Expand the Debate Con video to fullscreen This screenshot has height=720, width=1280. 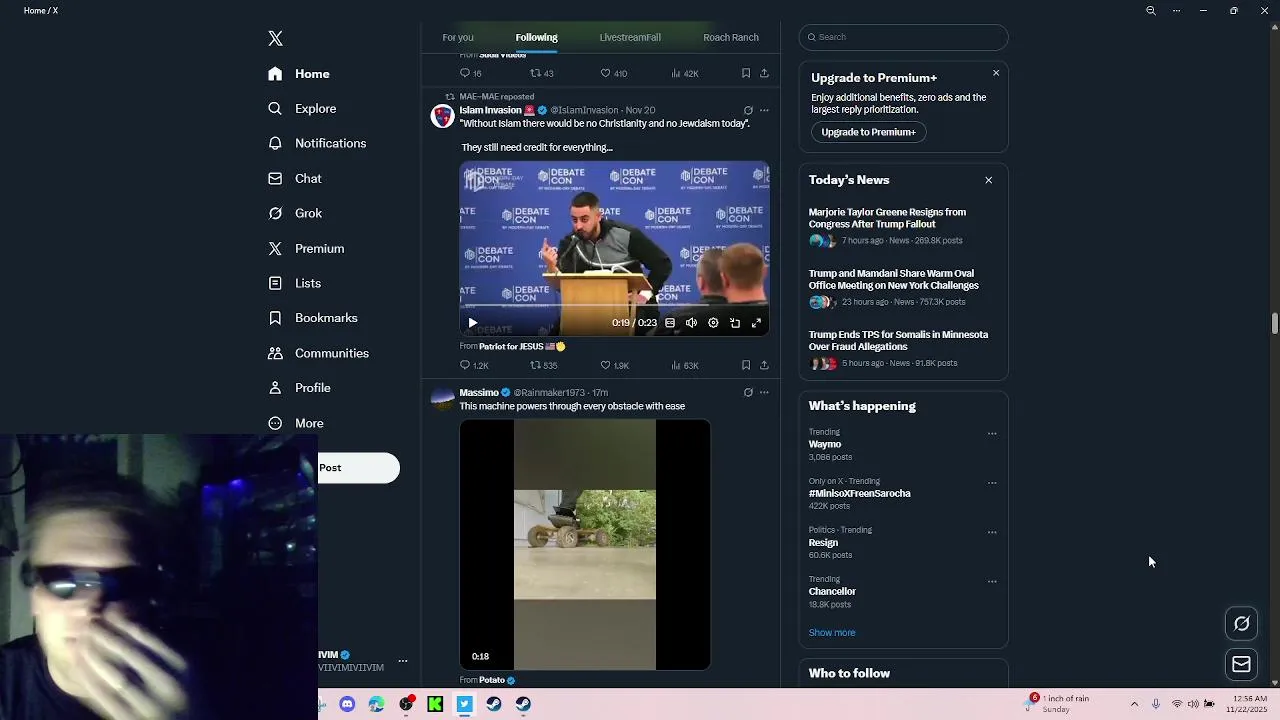(757, 323)
